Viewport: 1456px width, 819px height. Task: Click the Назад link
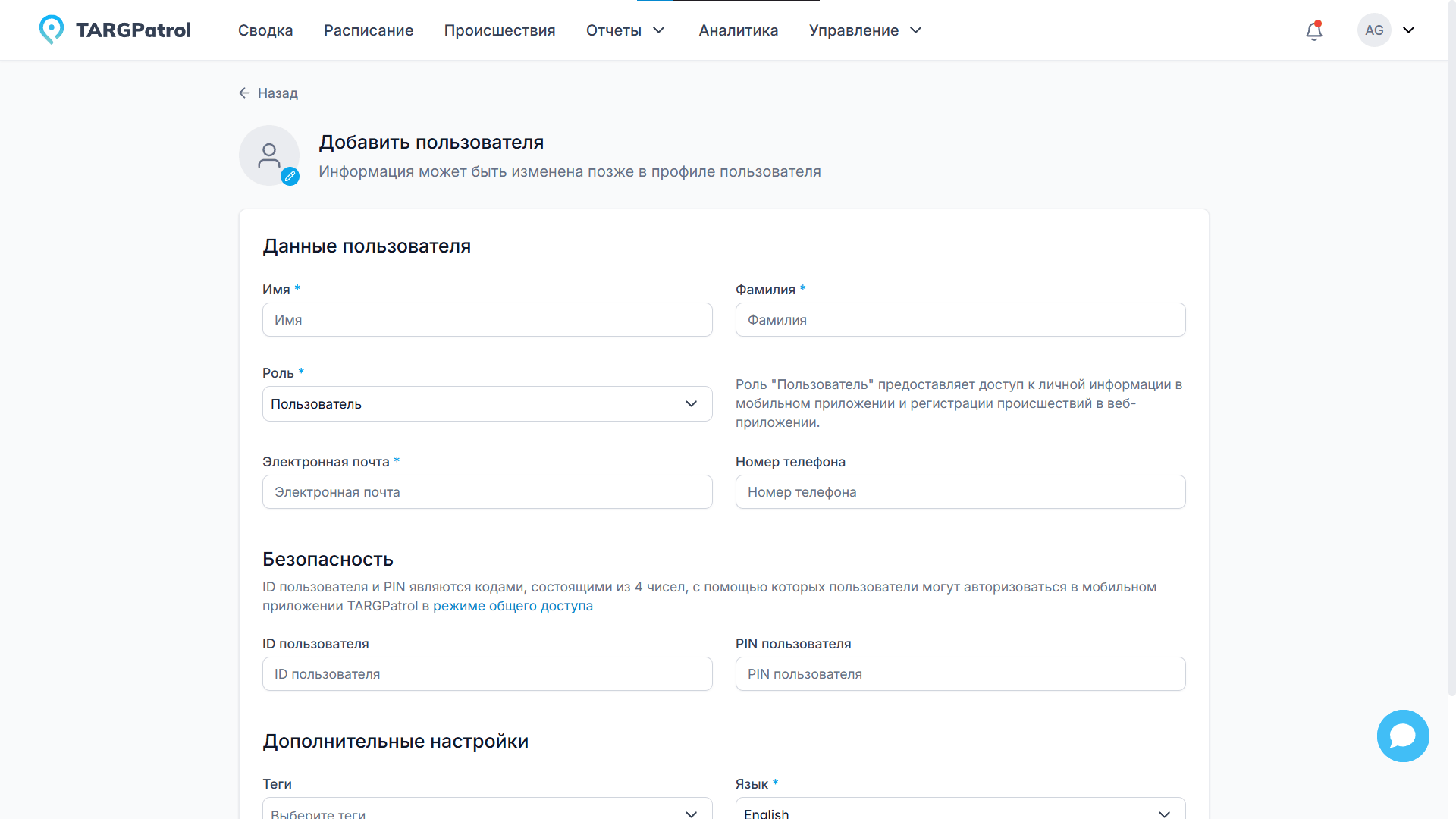277,93
